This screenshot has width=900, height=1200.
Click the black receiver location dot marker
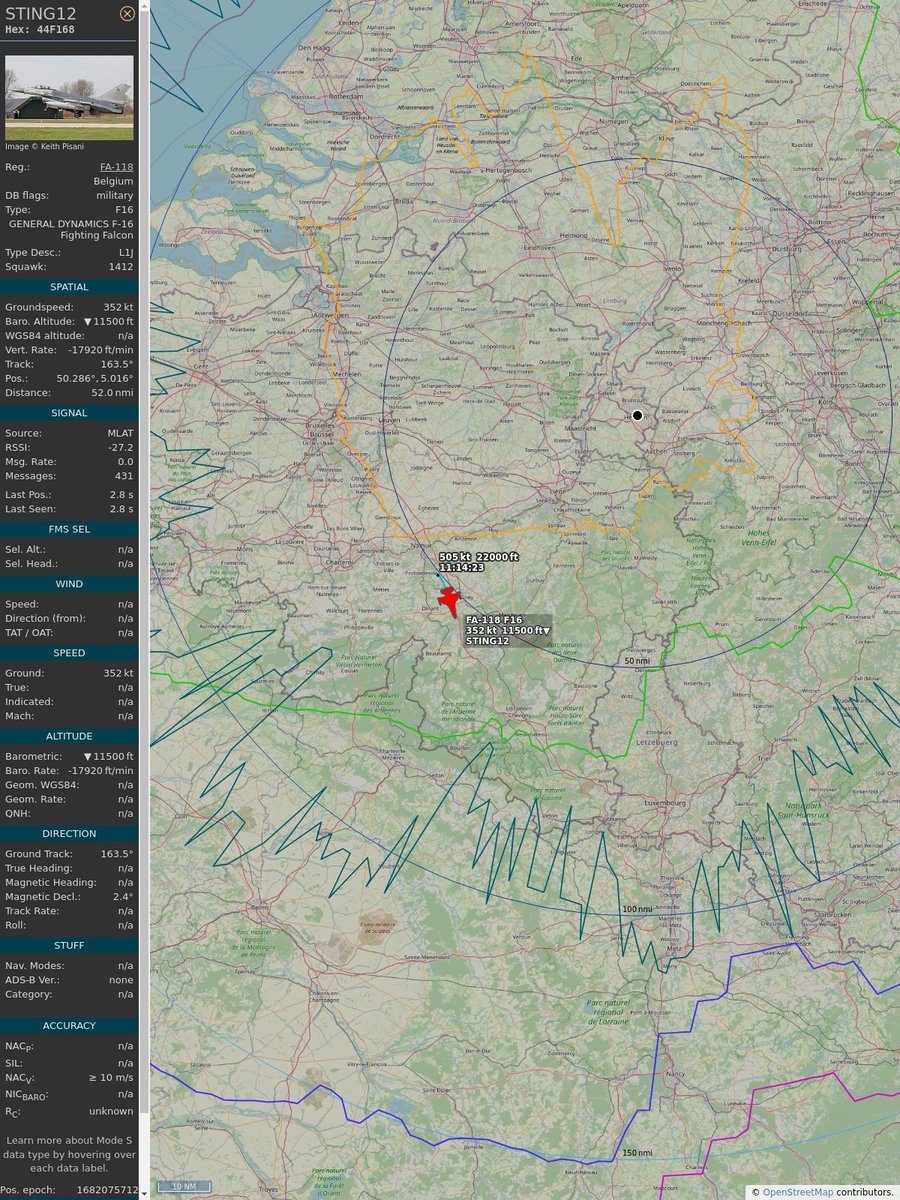637,415
